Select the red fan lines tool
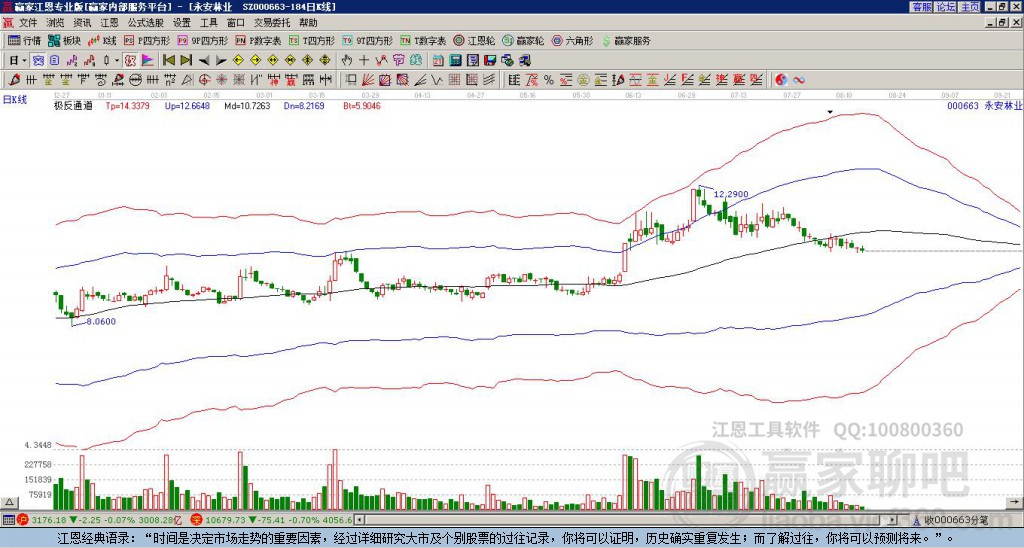This screenshot has height=548, width=1024. [368, 80]
